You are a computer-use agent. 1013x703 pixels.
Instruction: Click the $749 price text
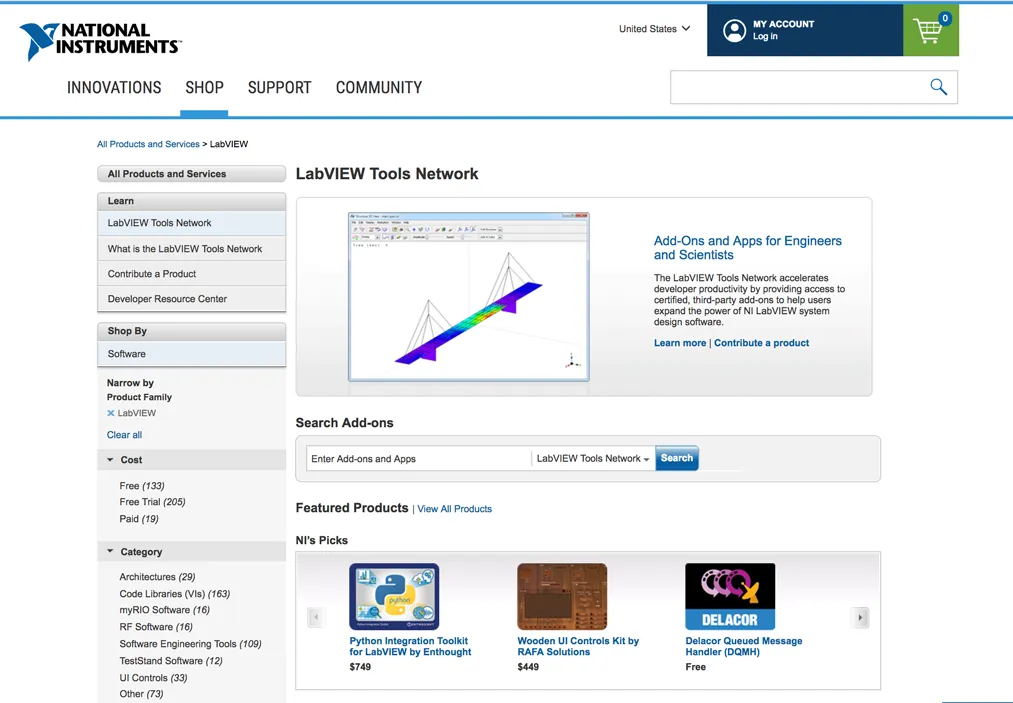[x=360, y=667]
